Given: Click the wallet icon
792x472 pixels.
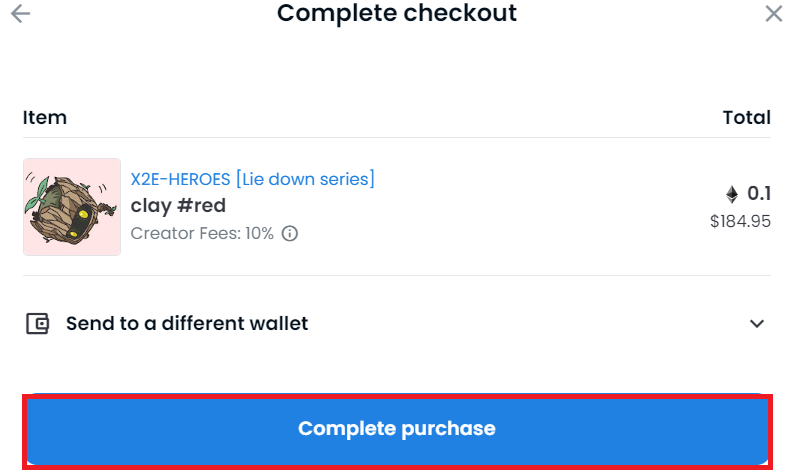Looking at the screenshot, I should tap(37, 323).
